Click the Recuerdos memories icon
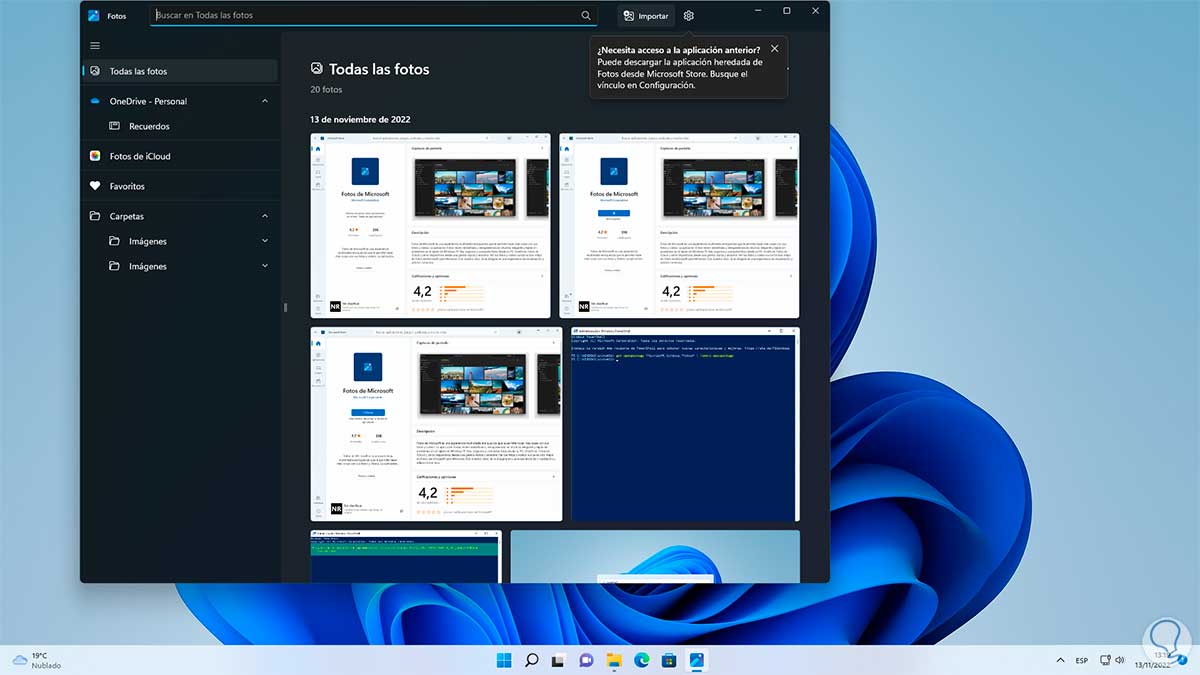This screenshot has height=675, width=1200. click(114, 126)
